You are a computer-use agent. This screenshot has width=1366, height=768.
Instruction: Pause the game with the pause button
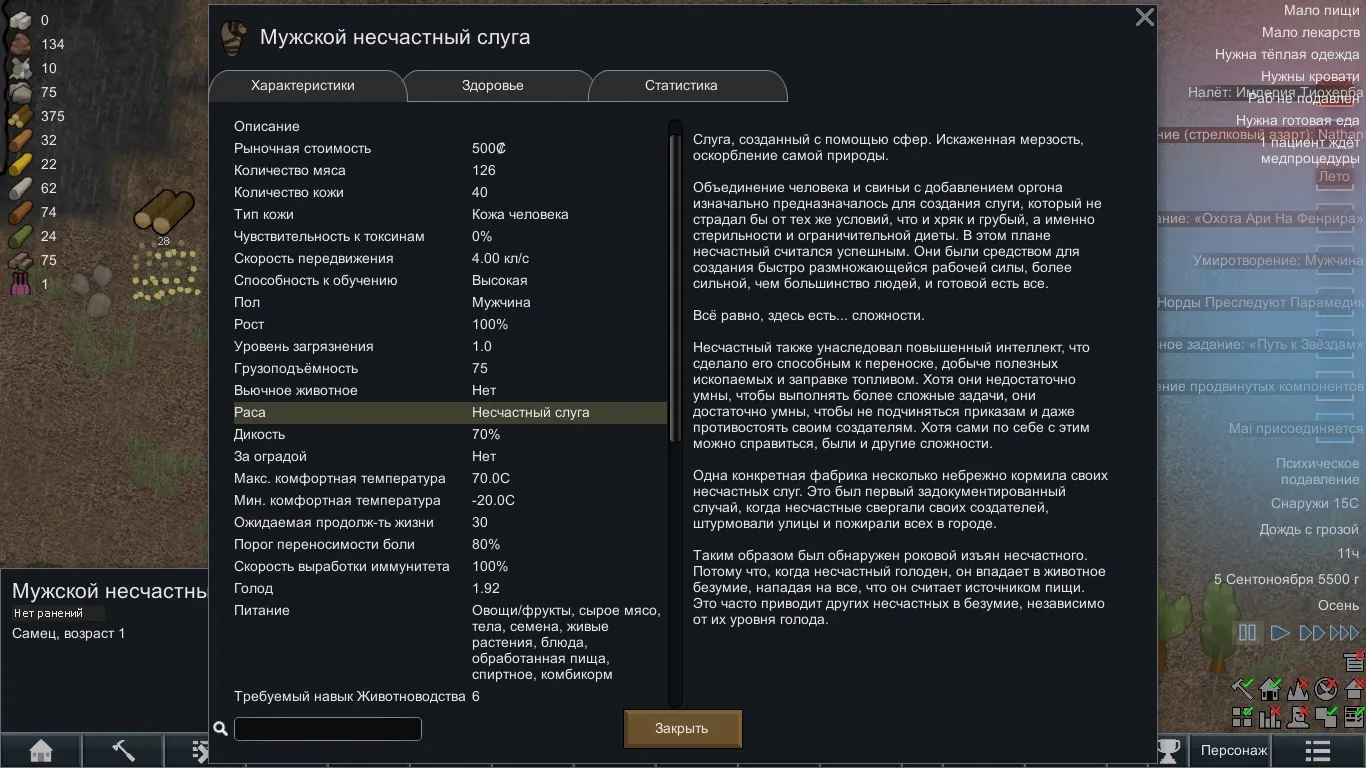tap(1247, 633)
